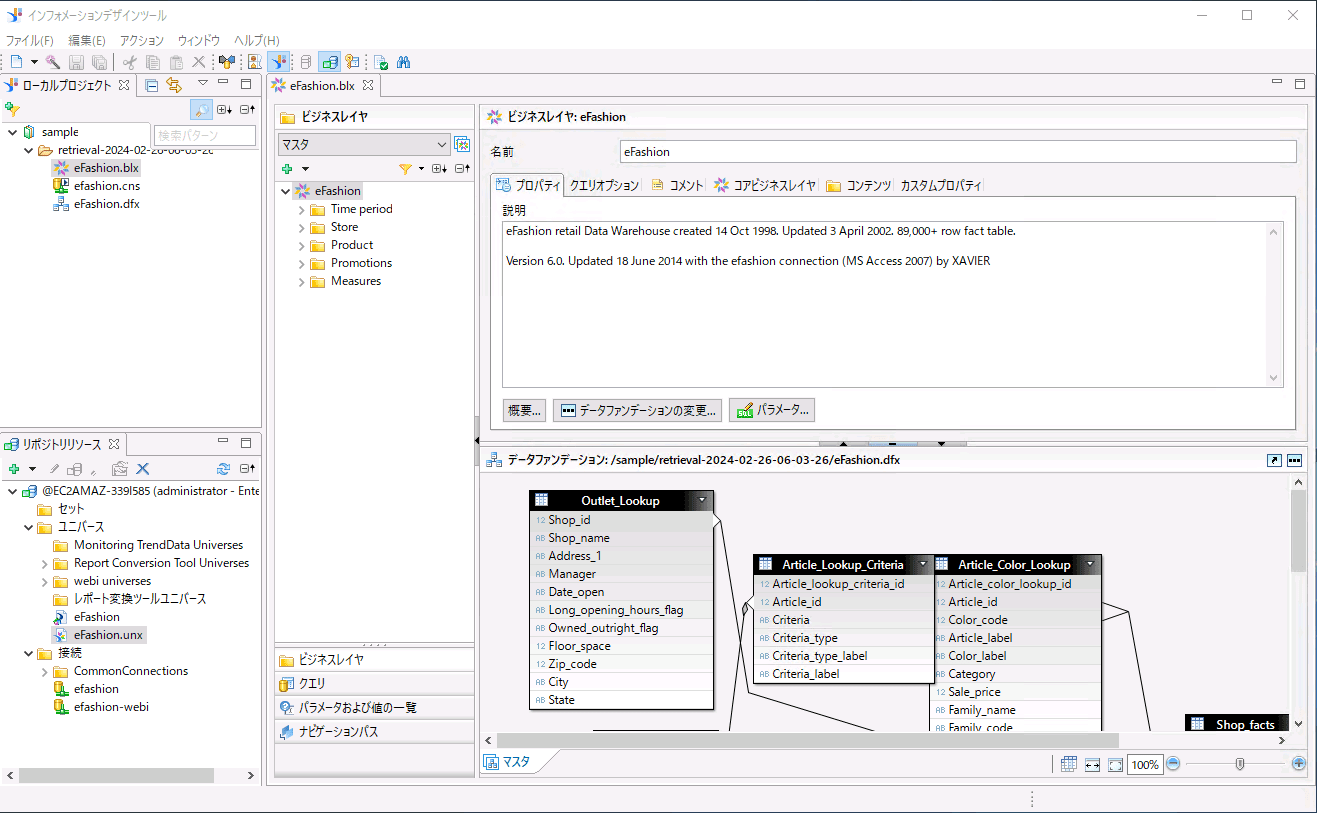
Task: Click the diagram zoom slider handle
Action: coord(1240,764)
